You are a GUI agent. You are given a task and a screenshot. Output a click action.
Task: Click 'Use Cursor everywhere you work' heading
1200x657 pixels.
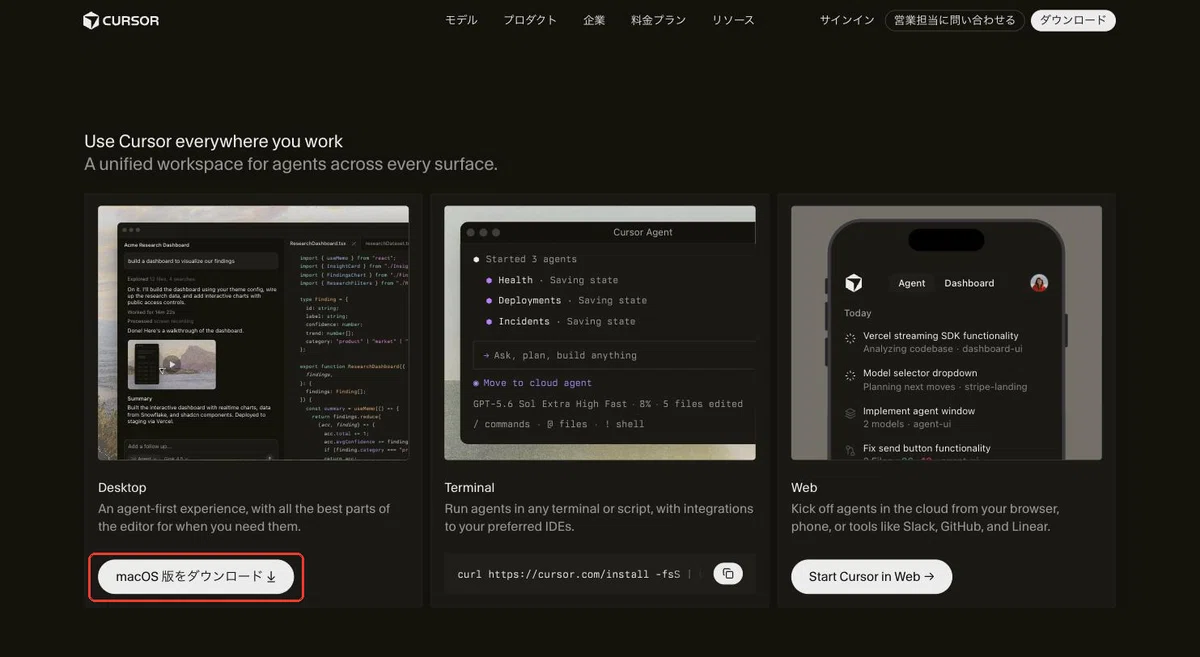(x=214, y=141)
